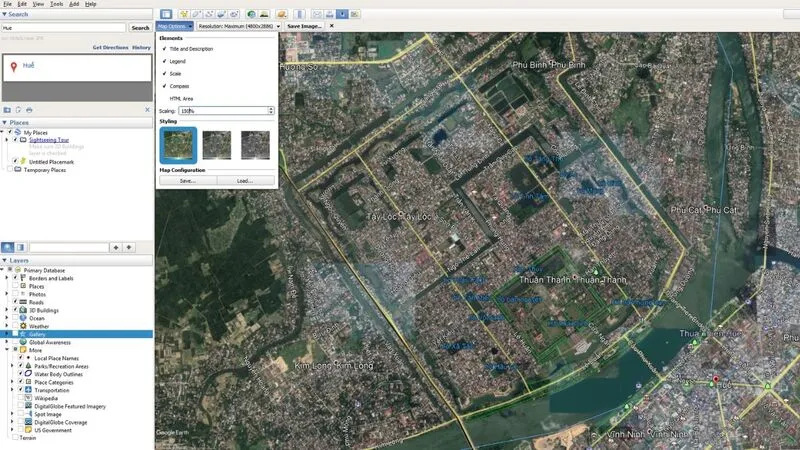The image size is (800, 450).
Task: Enable the Terrain layer checkbox
Action: coord(15,437)
